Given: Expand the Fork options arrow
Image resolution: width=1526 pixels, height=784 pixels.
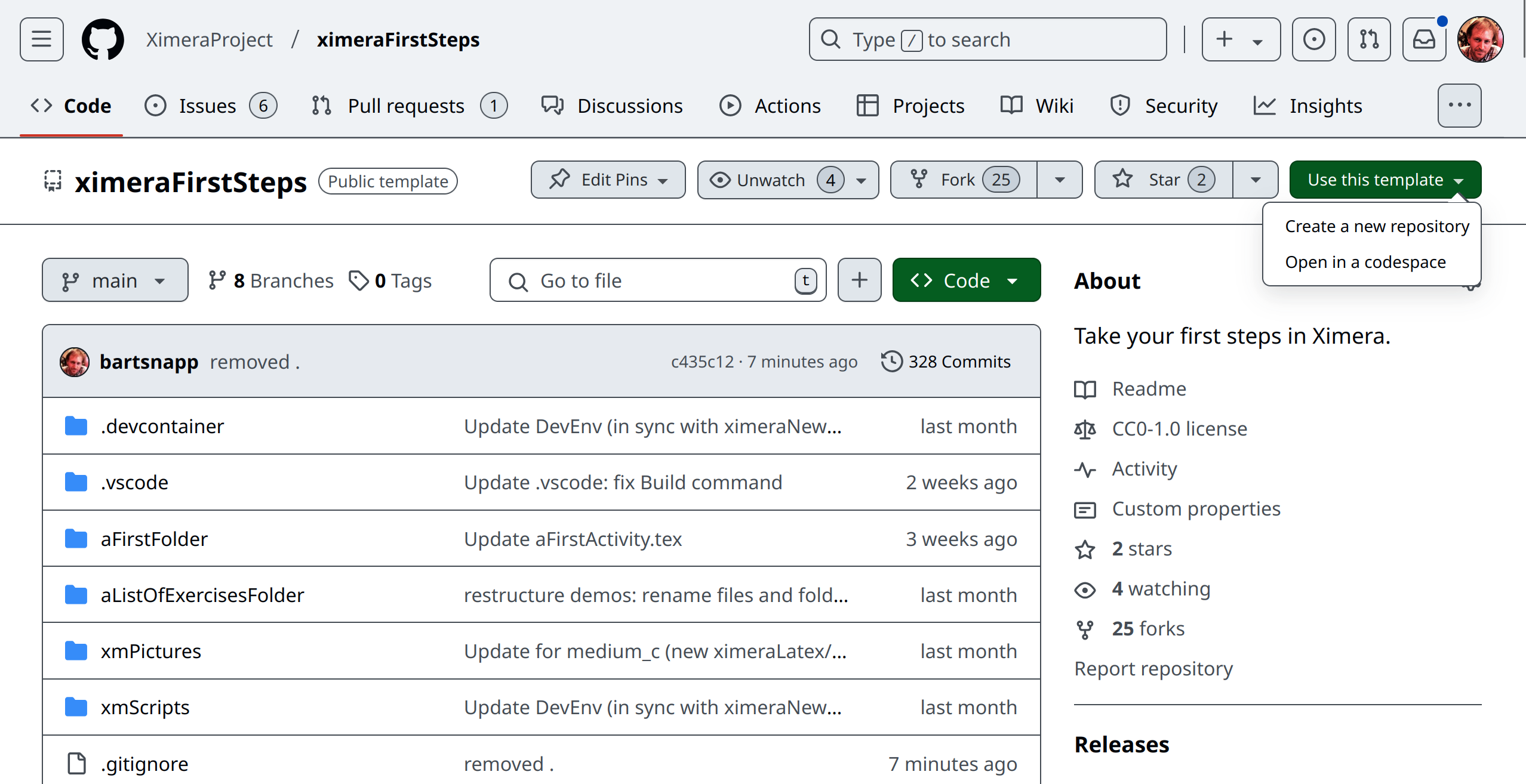Looking at the screenshot, I should click(1060, 180).
